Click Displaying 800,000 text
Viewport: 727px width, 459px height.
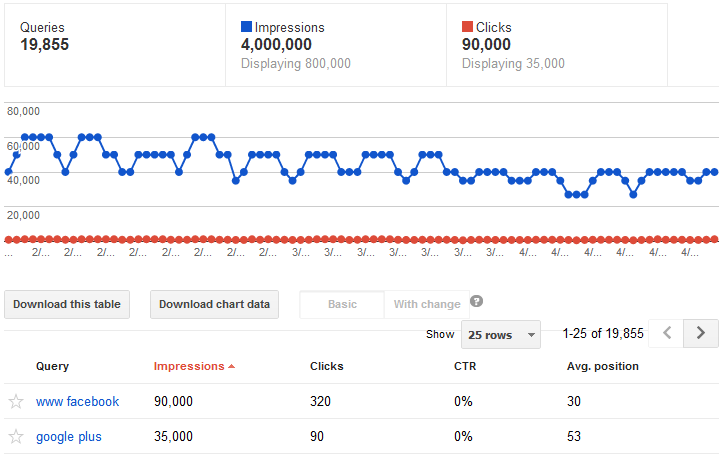(296, 64)
